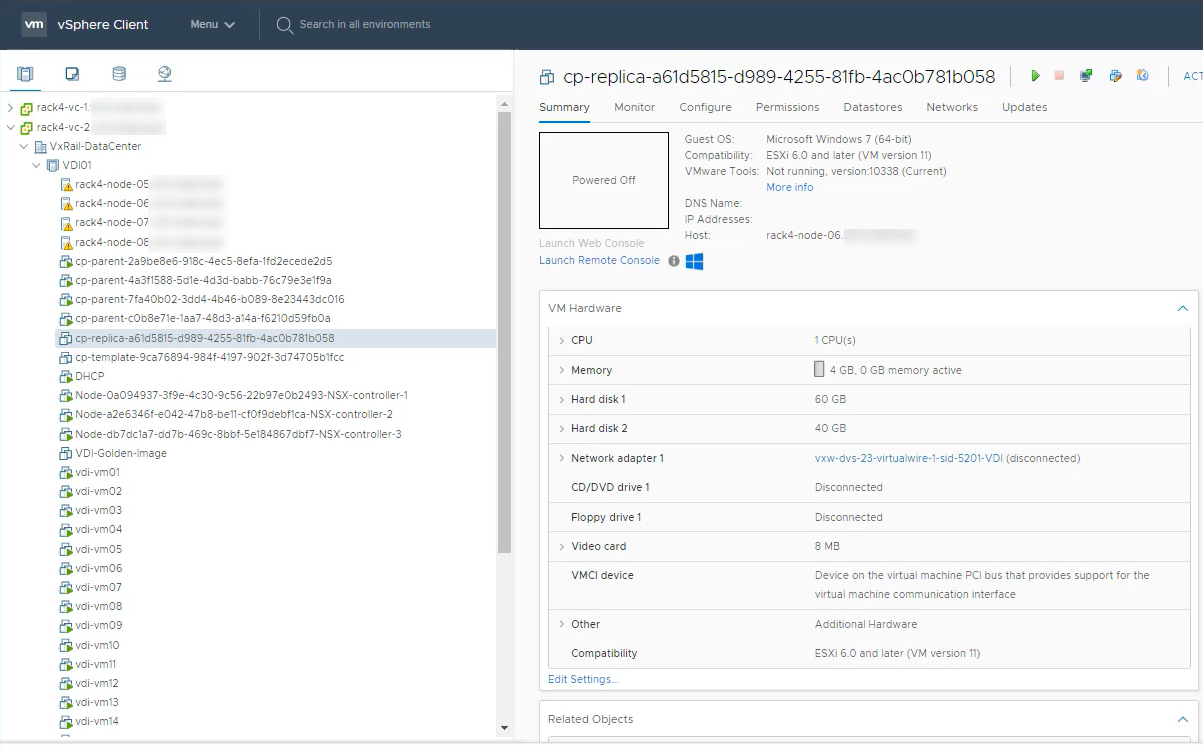Switch to Hosts and Clusters inventory view
Image resolution: width=1203 pixels, height=750 pixels.
pos(25,74)
